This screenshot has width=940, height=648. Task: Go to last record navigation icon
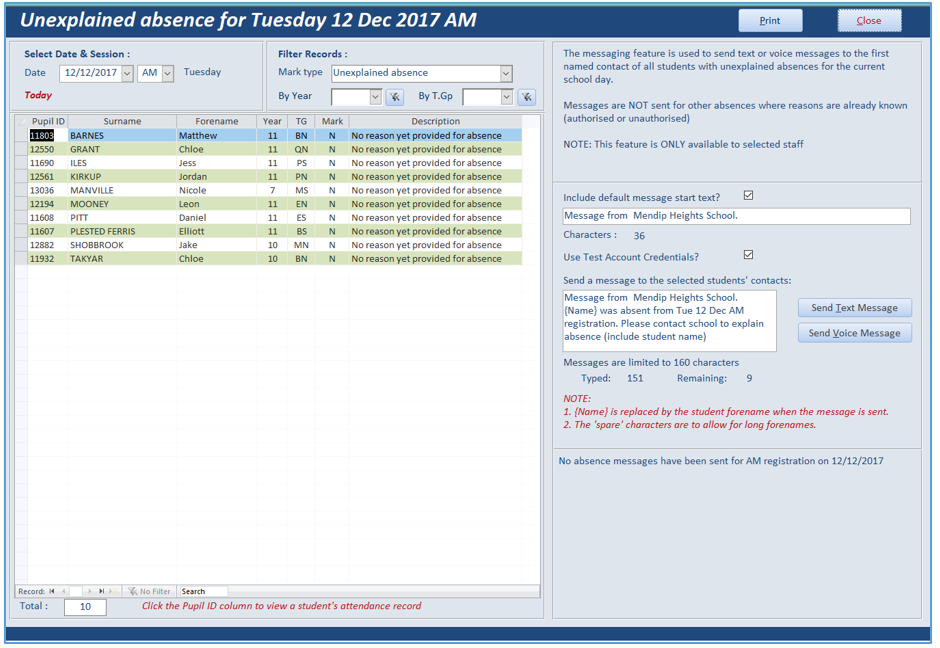tap(101, 591)
